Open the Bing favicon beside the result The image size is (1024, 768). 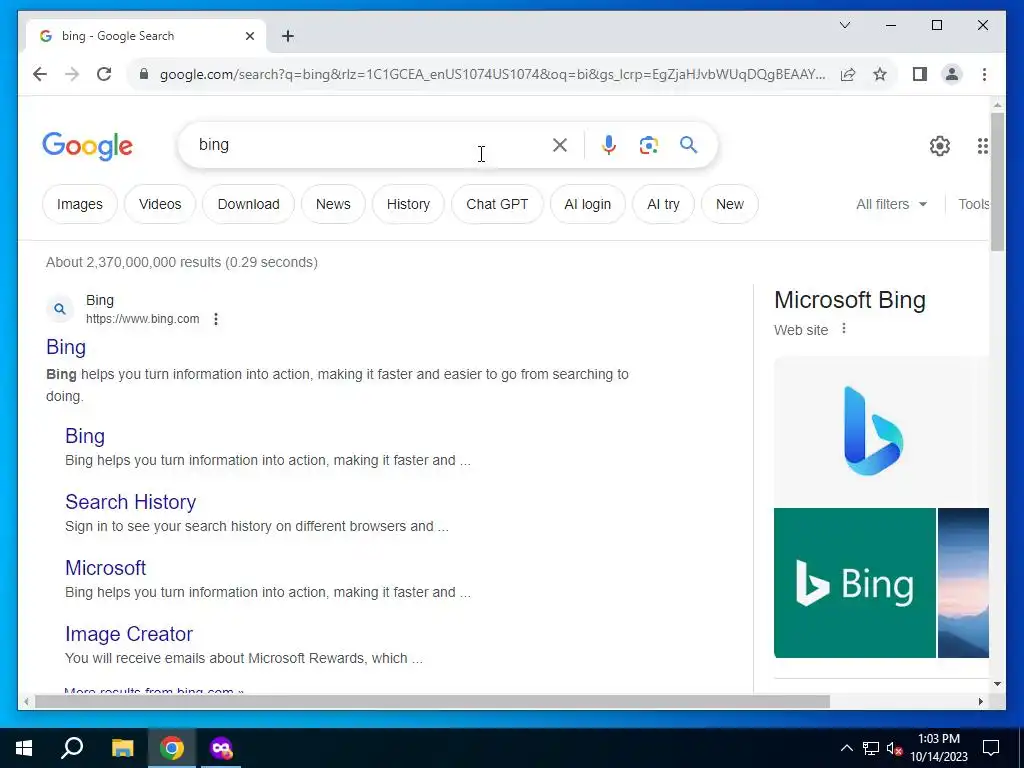(x=59, y=310)
